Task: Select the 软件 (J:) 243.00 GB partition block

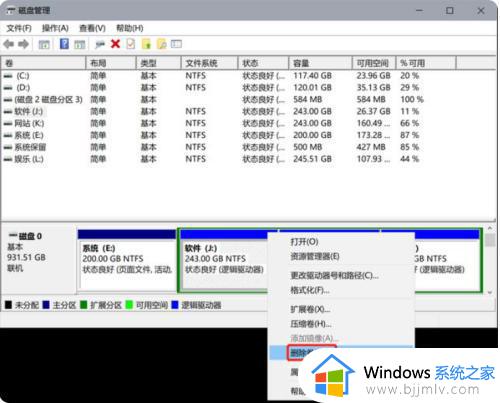Action: 224,260
